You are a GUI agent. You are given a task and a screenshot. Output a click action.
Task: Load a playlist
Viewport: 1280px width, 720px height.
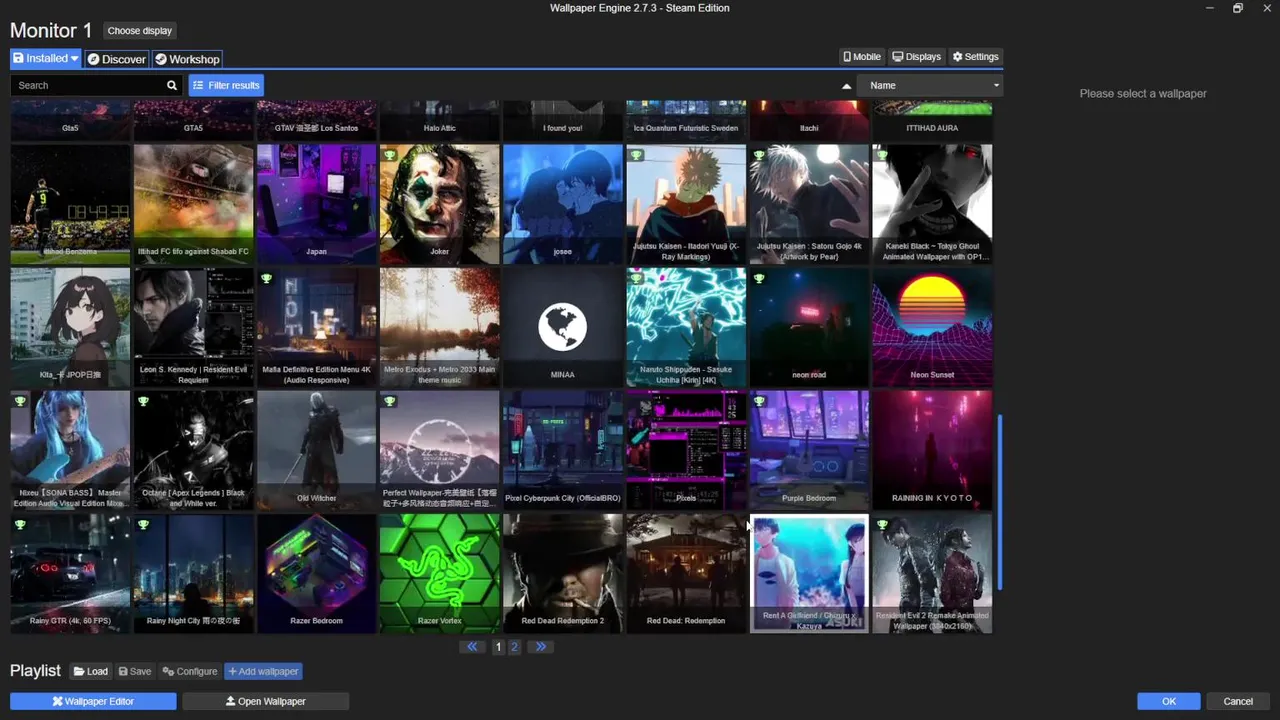click(x=91, y=672)
